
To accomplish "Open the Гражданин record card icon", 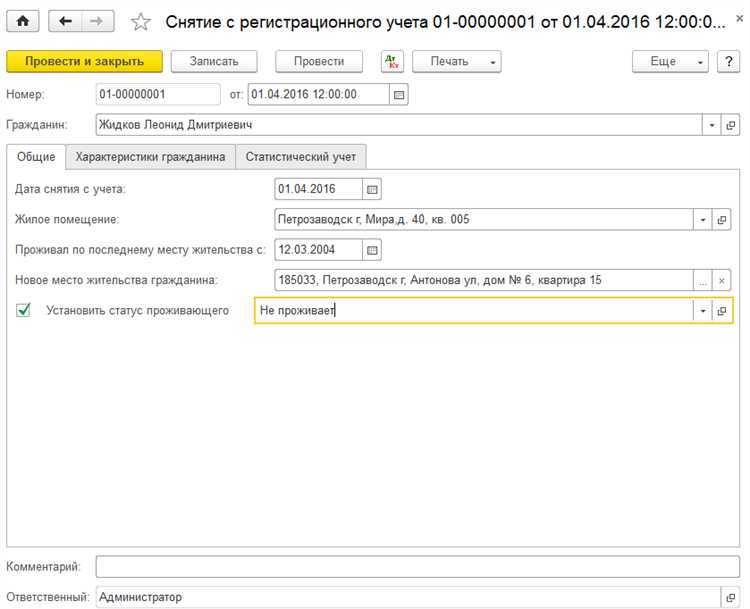I will pyautogui.click(x=730, y=125).
